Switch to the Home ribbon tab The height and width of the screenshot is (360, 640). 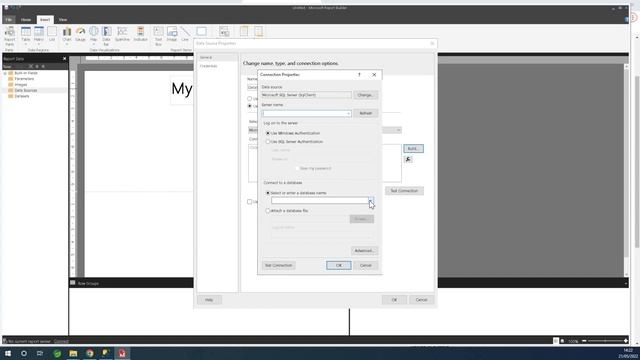pos(26,20)
